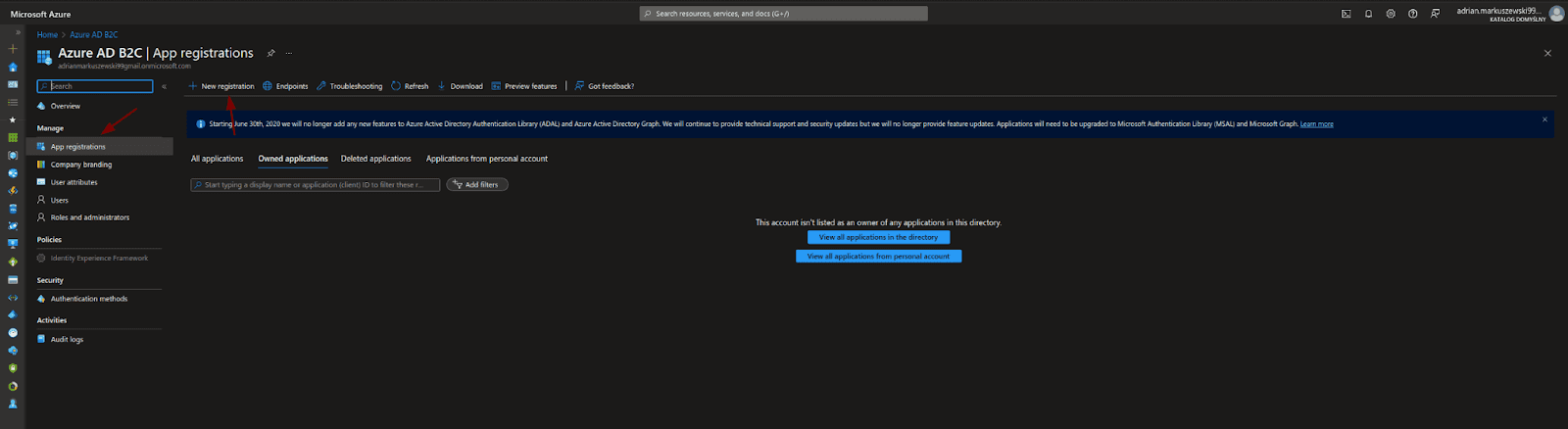
Task: Click the help question mark icon
Action: [1412, 14]
